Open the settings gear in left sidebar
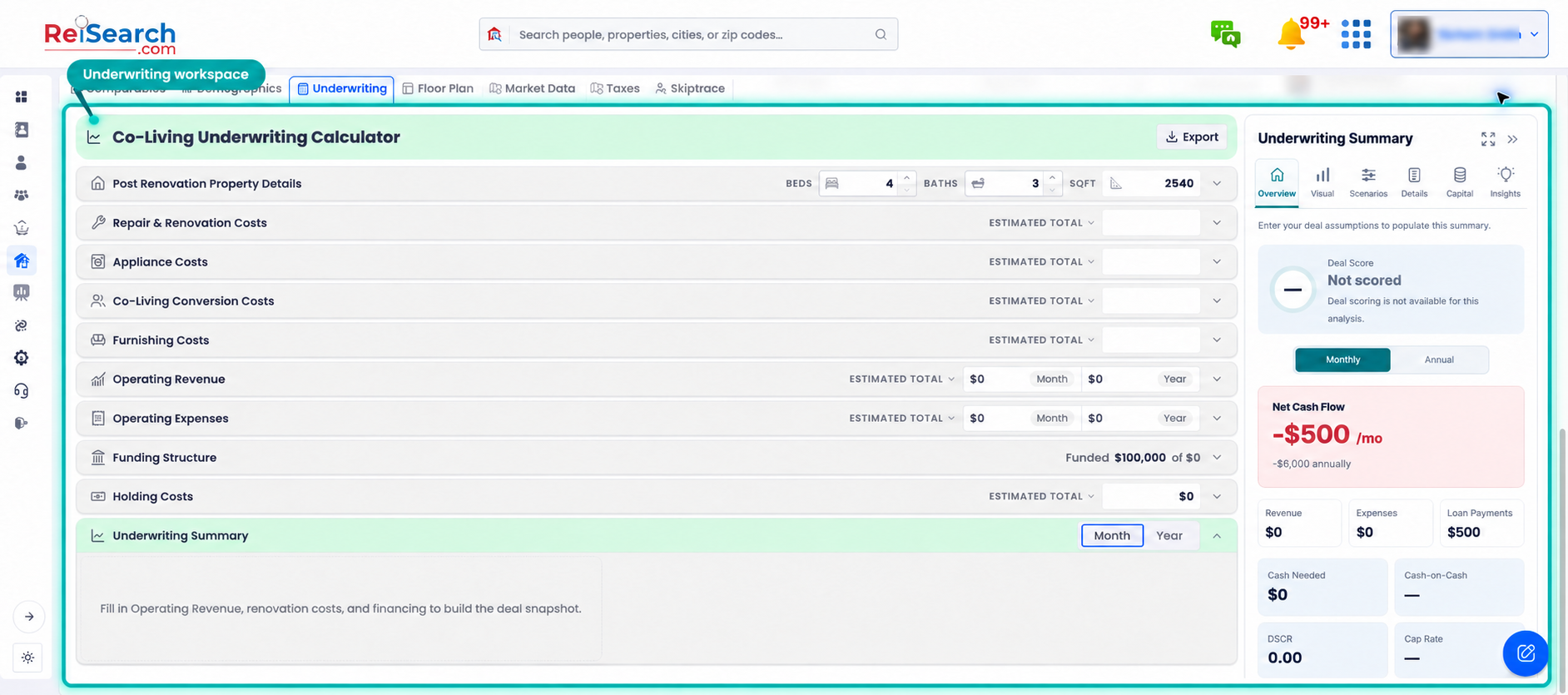The image size is (1568, 695). 22,358
